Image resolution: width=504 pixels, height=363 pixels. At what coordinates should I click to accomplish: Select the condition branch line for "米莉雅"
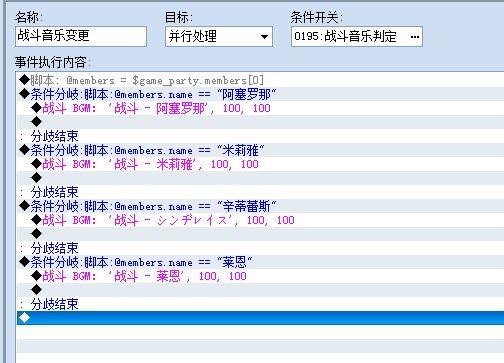point(261,150)
